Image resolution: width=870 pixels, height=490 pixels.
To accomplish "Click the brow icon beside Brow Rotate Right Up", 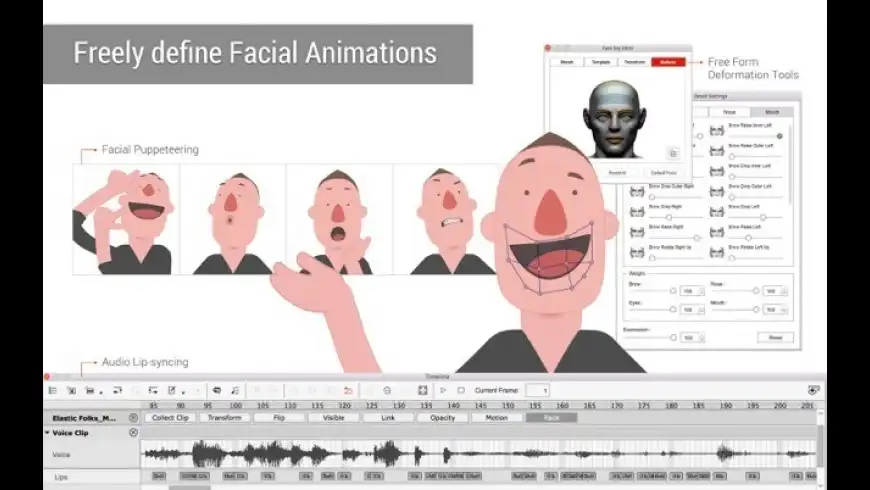I will pos(637,252).
